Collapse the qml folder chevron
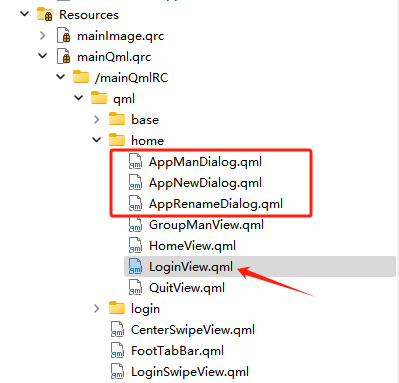This screenshot has height=383, width=399. 79,98
